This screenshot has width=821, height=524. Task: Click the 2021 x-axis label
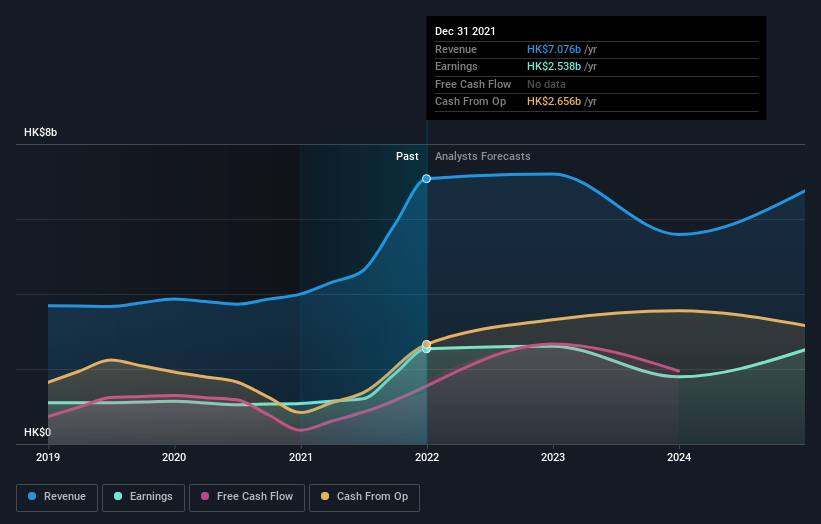[301, 457]
